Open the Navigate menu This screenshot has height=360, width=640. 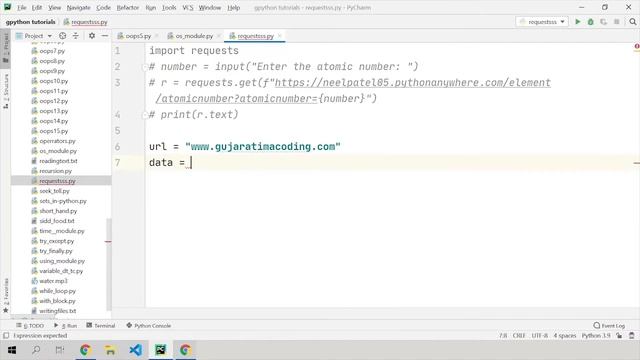pyautogui.click(x=78, y=7)
